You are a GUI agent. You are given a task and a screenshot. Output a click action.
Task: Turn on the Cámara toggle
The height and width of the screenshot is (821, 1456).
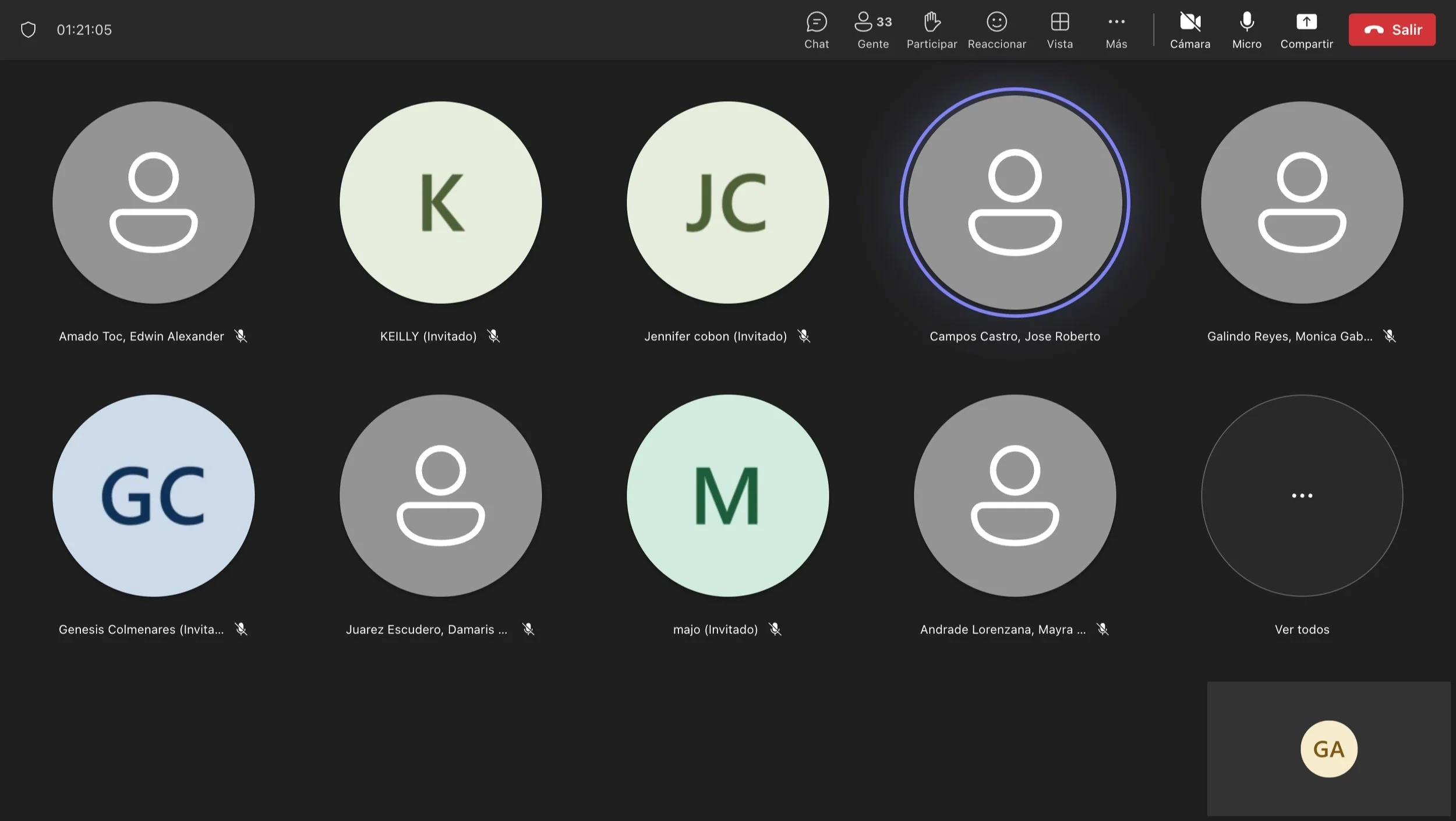(1189, 29)
